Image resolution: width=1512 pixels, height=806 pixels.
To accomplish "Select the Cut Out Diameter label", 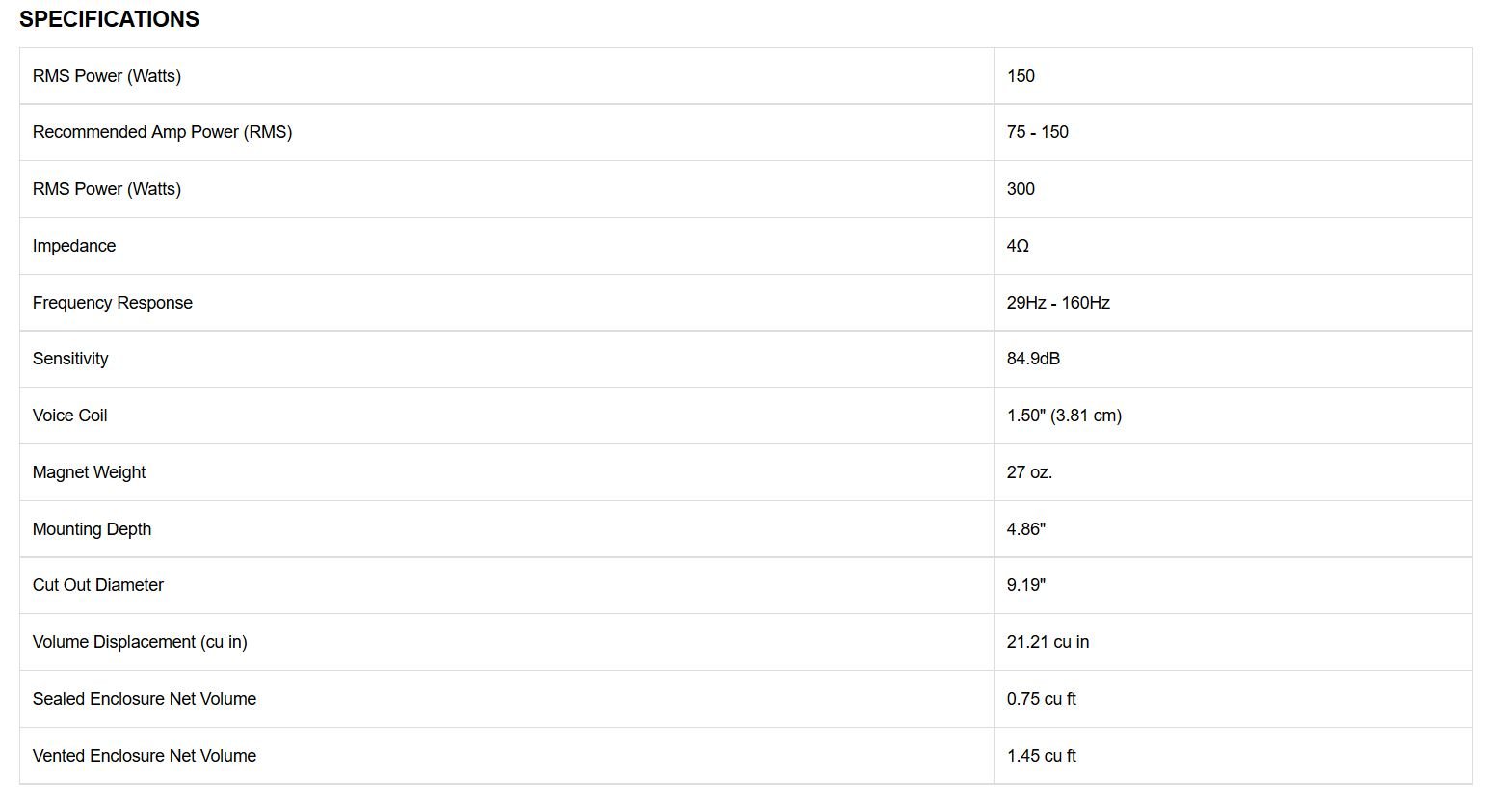I will click(x=98, y=585).
